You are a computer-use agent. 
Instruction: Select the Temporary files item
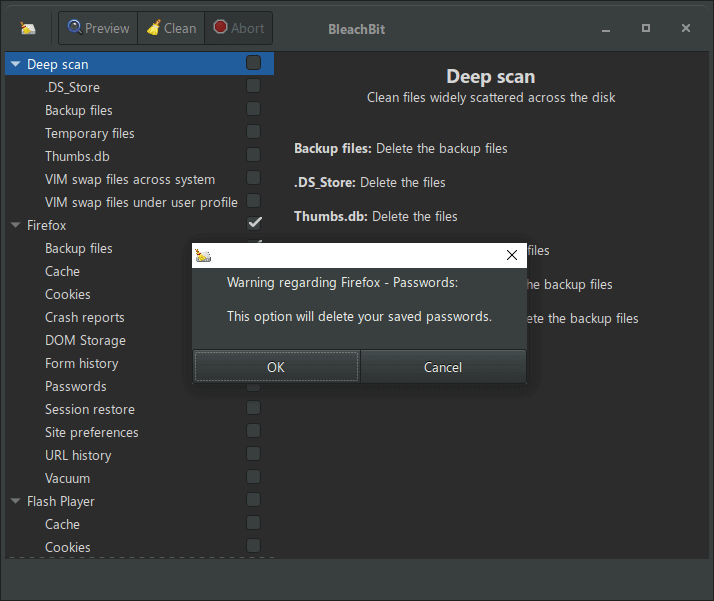[x=90, y=133]
